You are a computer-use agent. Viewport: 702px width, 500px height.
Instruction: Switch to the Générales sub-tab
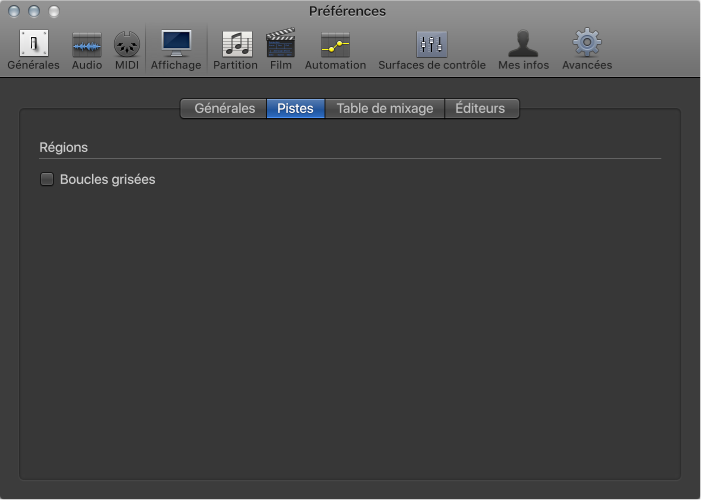(224, 108)
